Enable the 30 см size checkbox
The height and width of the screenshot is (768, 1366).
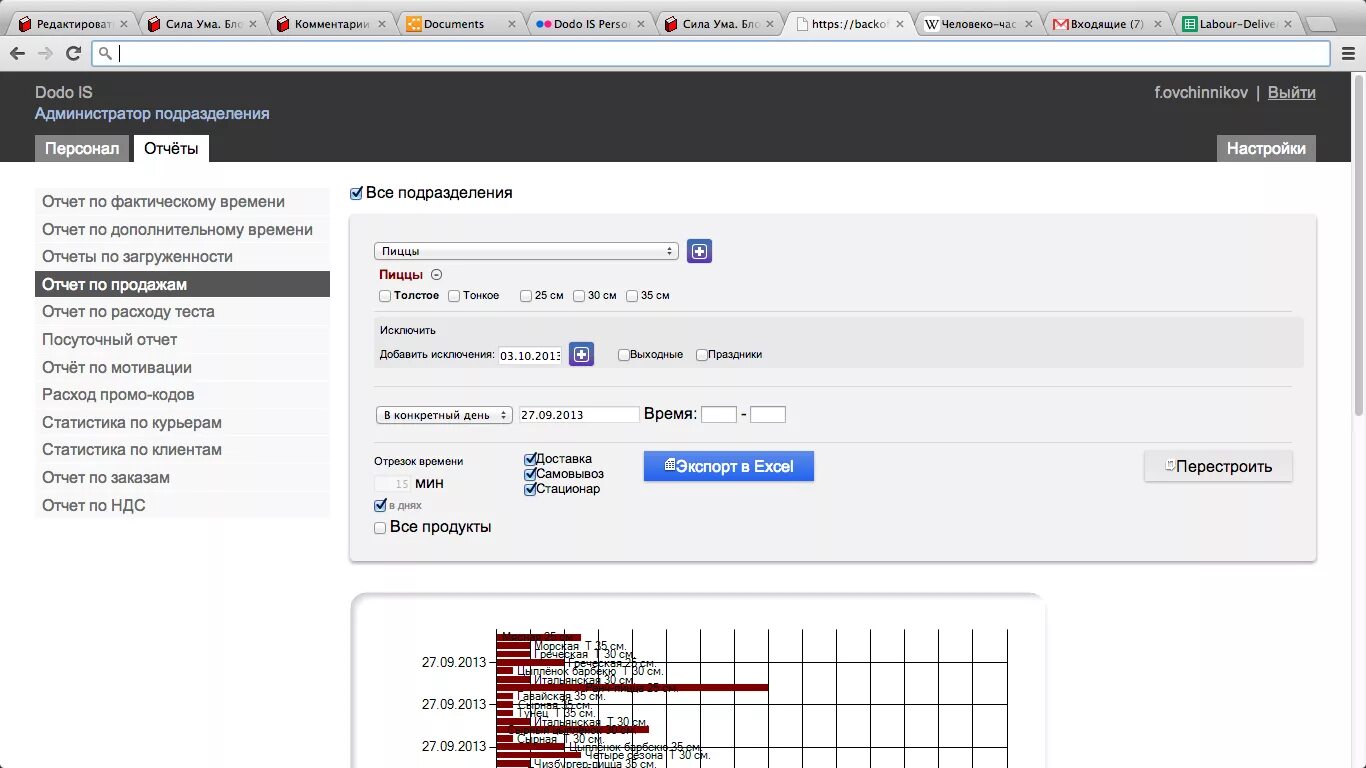579,296
